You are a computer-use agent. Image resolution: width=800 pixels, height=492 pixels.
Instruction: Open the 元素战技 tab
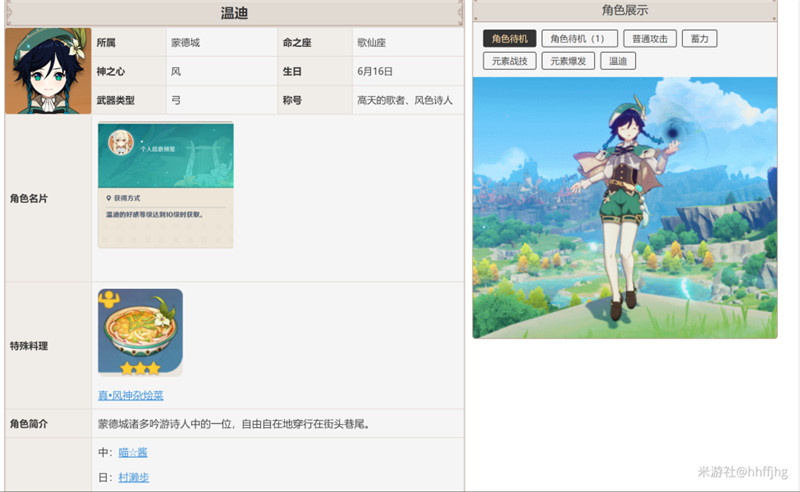pos(509,61)
